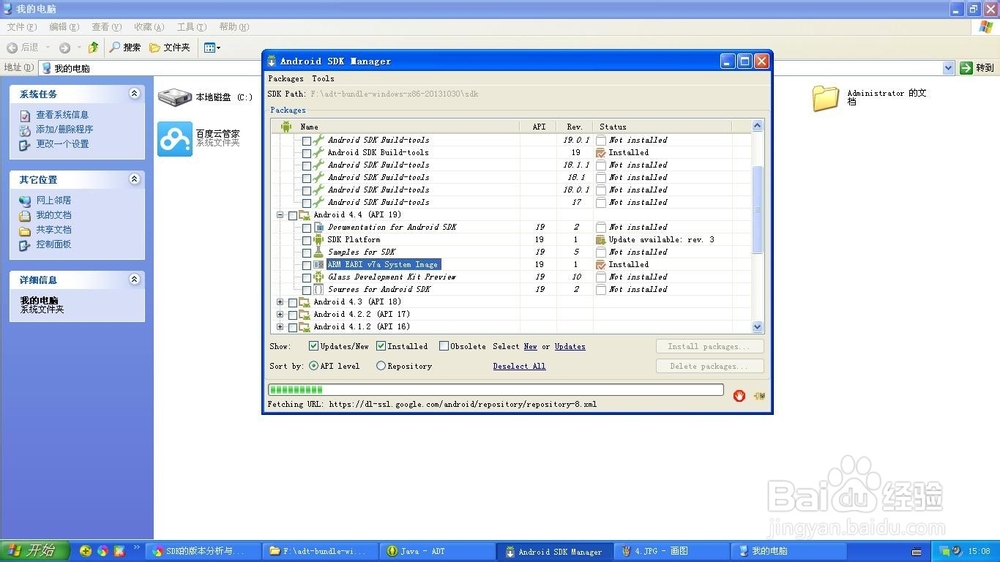The image size is (1000, 562).
Task: Open the view mode toolbar icon
Action: coord(209,48)
